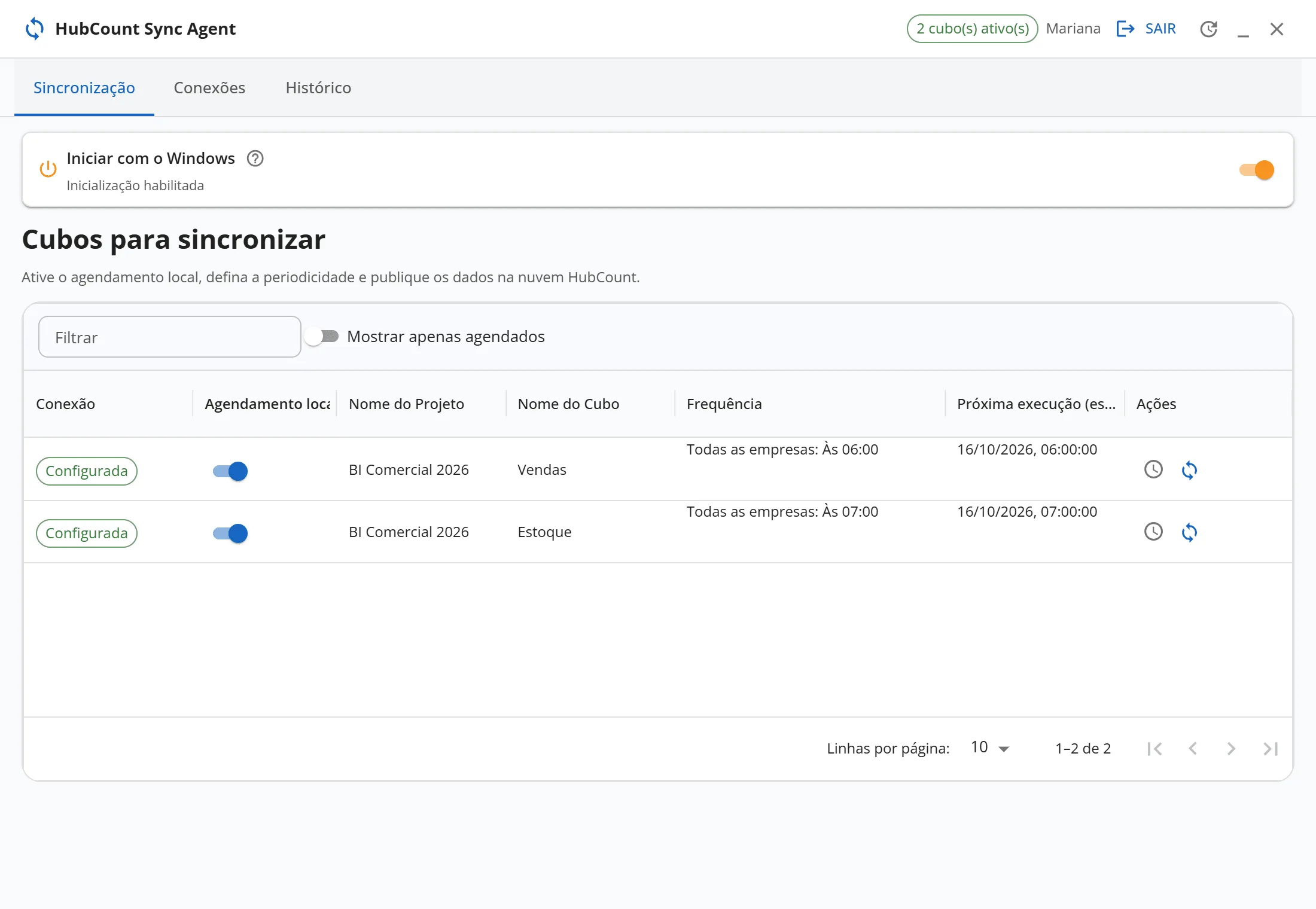Click the '1–2 de 2' pagination text
1316x909 pixels.
pos(1083,749)
